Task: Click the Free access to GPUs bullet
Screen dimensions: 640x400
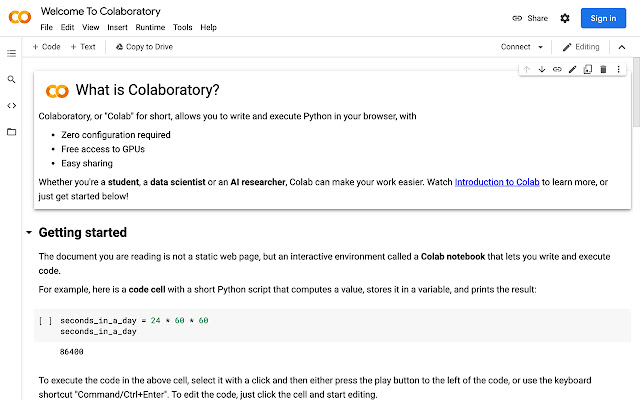Action: (103, 149)
